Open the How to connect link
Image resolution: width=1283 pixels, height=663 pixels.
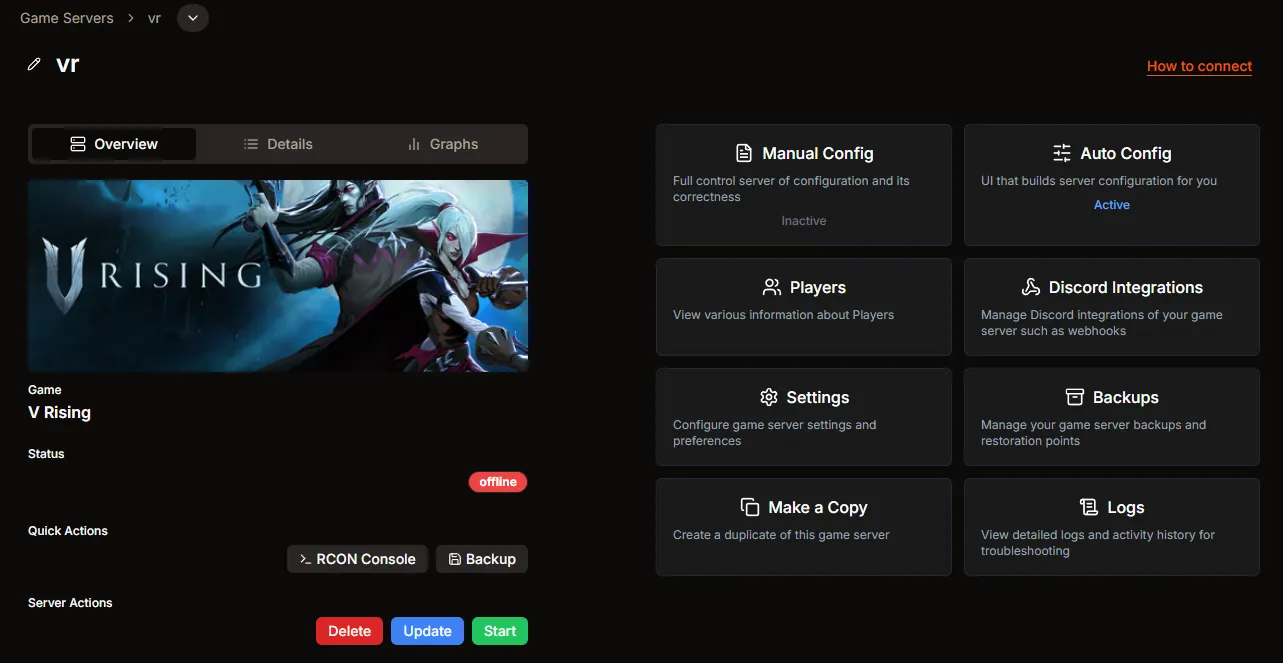pos(1199,66)
